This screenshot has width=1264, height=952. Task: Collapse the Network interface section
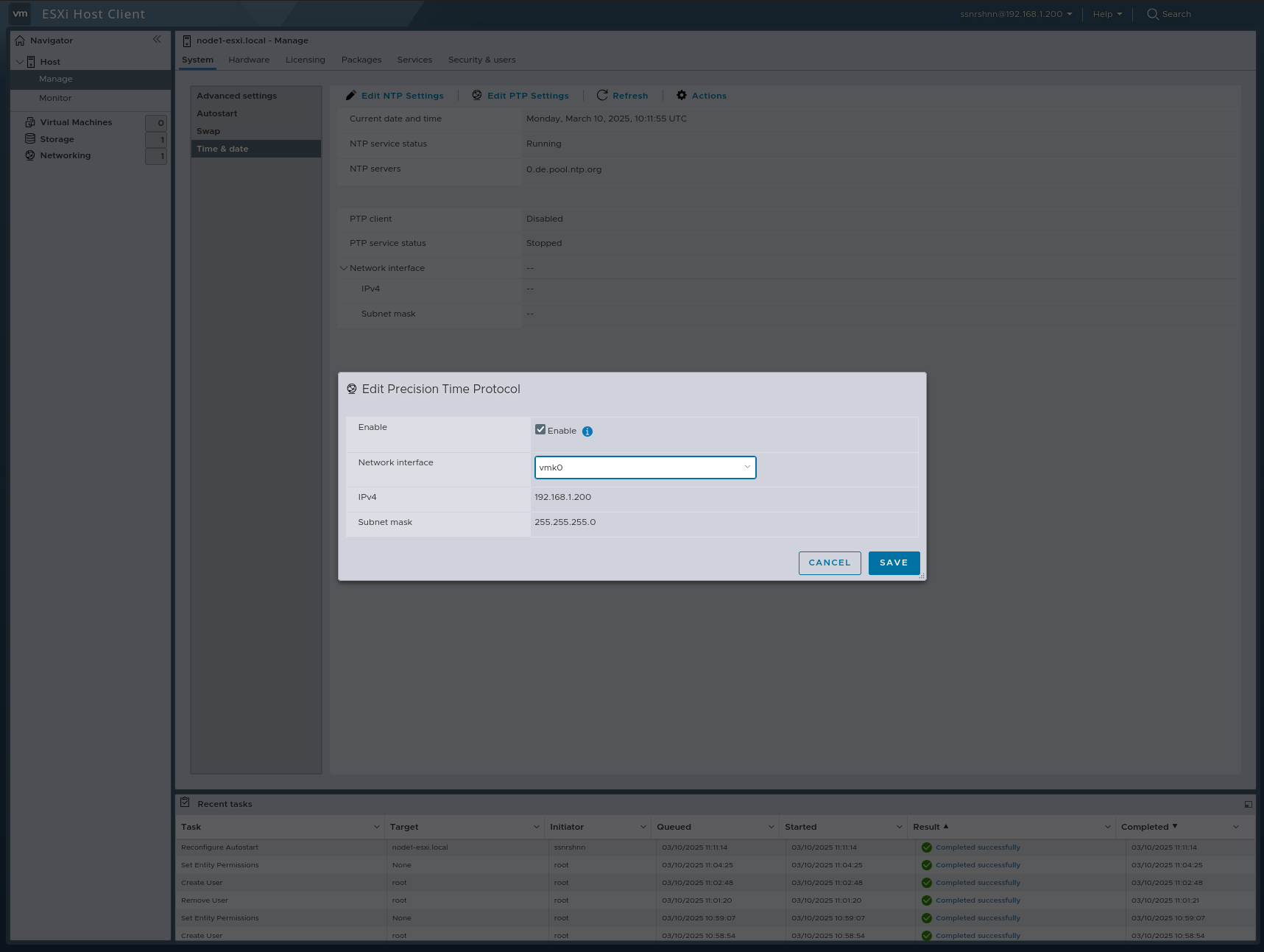click(344, 268)
